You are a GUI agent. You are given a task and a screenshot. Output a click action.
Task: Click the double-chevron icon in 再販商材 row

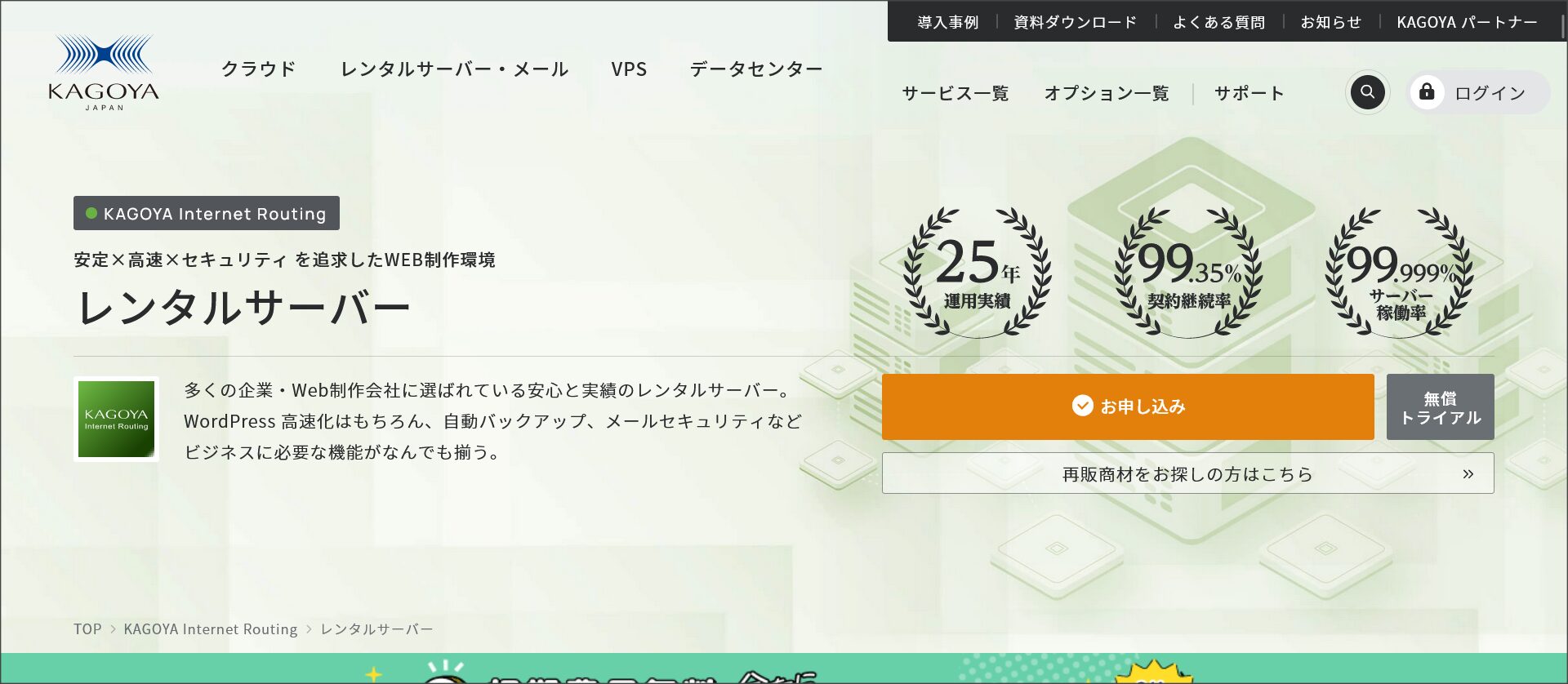(1468, 474)
